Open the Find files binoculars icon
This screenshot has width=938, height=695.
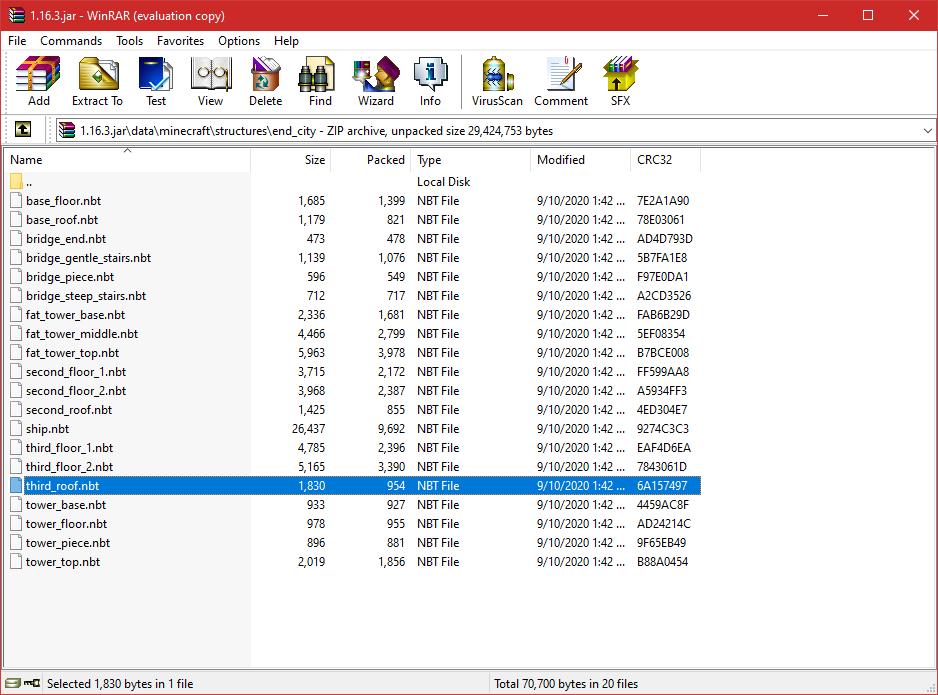tap(320, 81)
